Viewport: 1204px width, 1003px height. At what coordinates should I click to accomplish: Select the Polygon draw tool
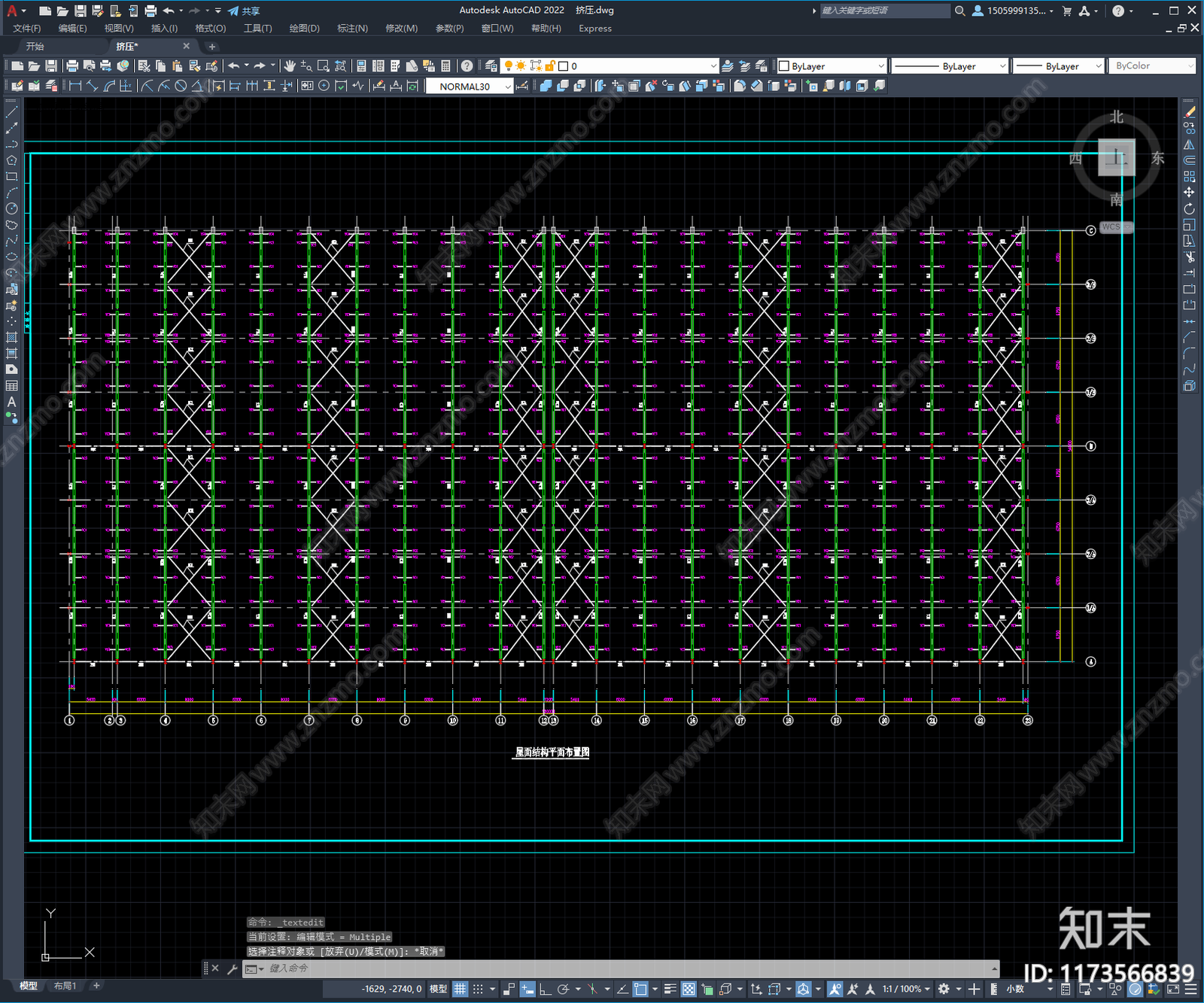coord(11,160)
